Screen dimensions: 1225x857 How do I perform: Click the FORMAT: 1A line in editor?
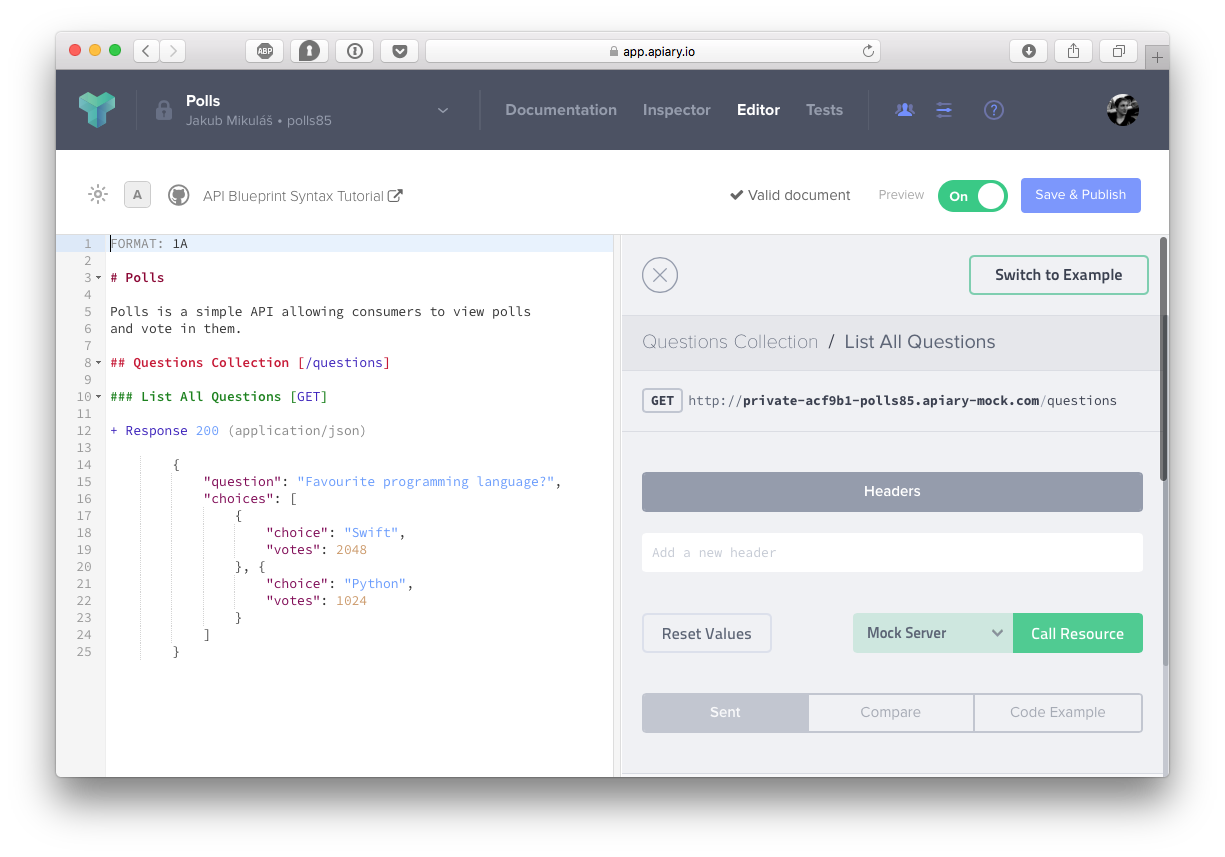coord(149,244)
